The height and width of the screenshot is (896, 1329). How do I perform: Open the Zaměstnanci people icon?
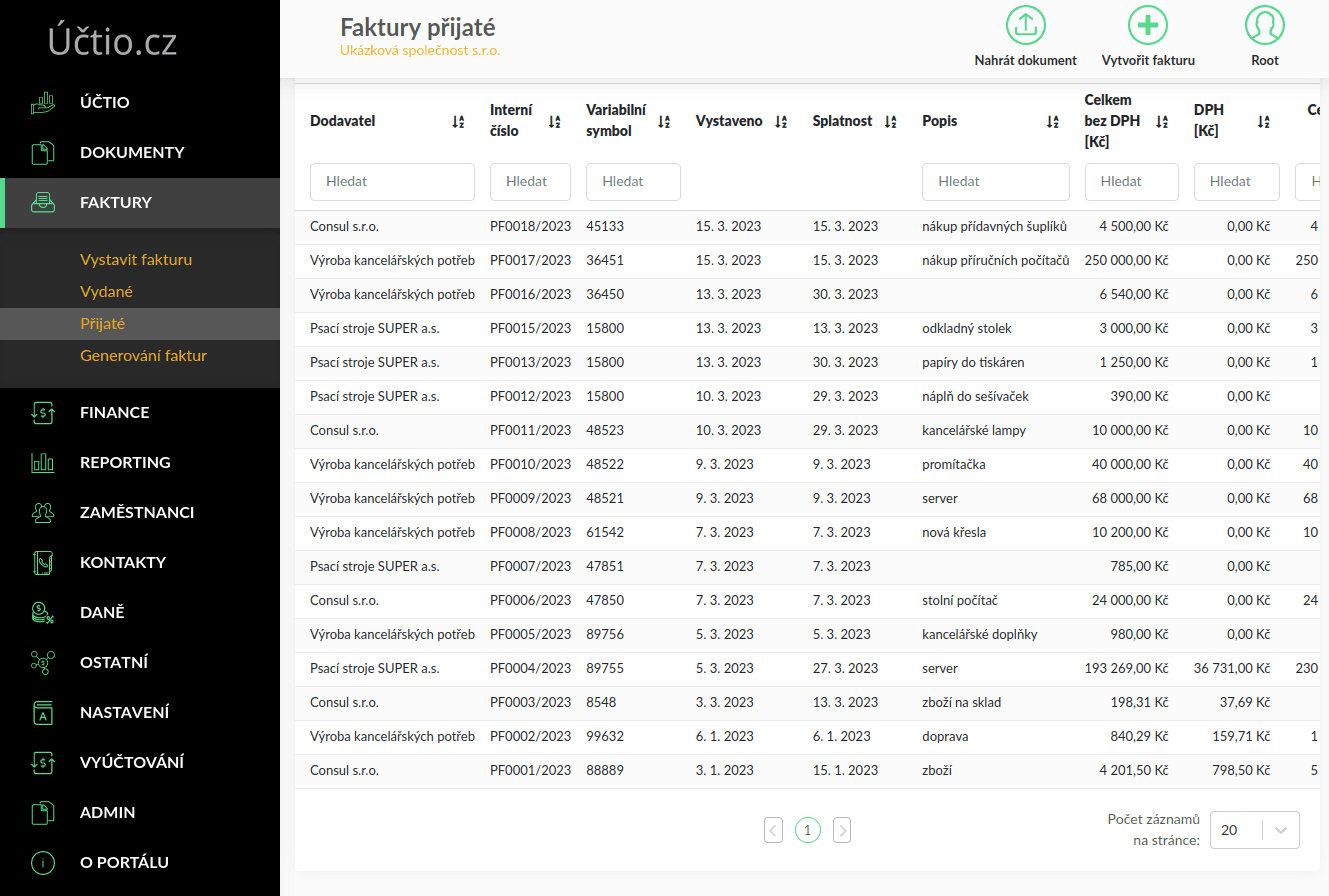tap(42, 512)
